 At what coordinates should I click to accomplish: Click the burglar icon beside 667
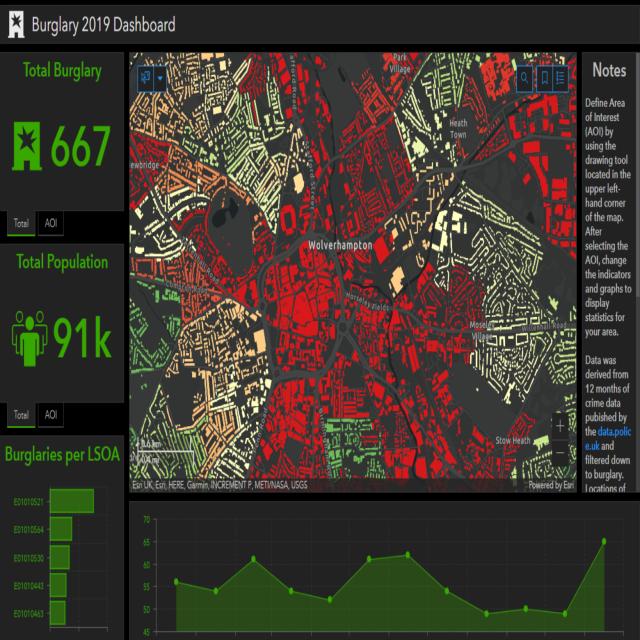(x=27, y=148)
